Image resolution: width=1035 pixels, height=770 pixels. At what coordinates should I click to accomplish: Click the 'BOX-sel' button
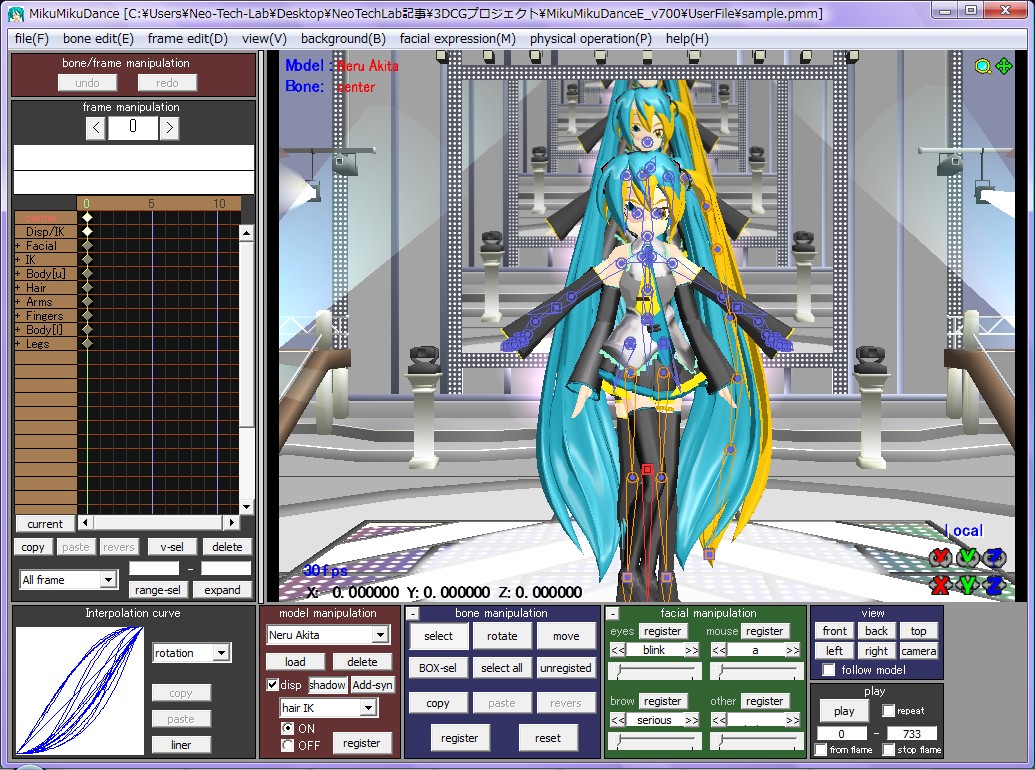coord(438,668)
